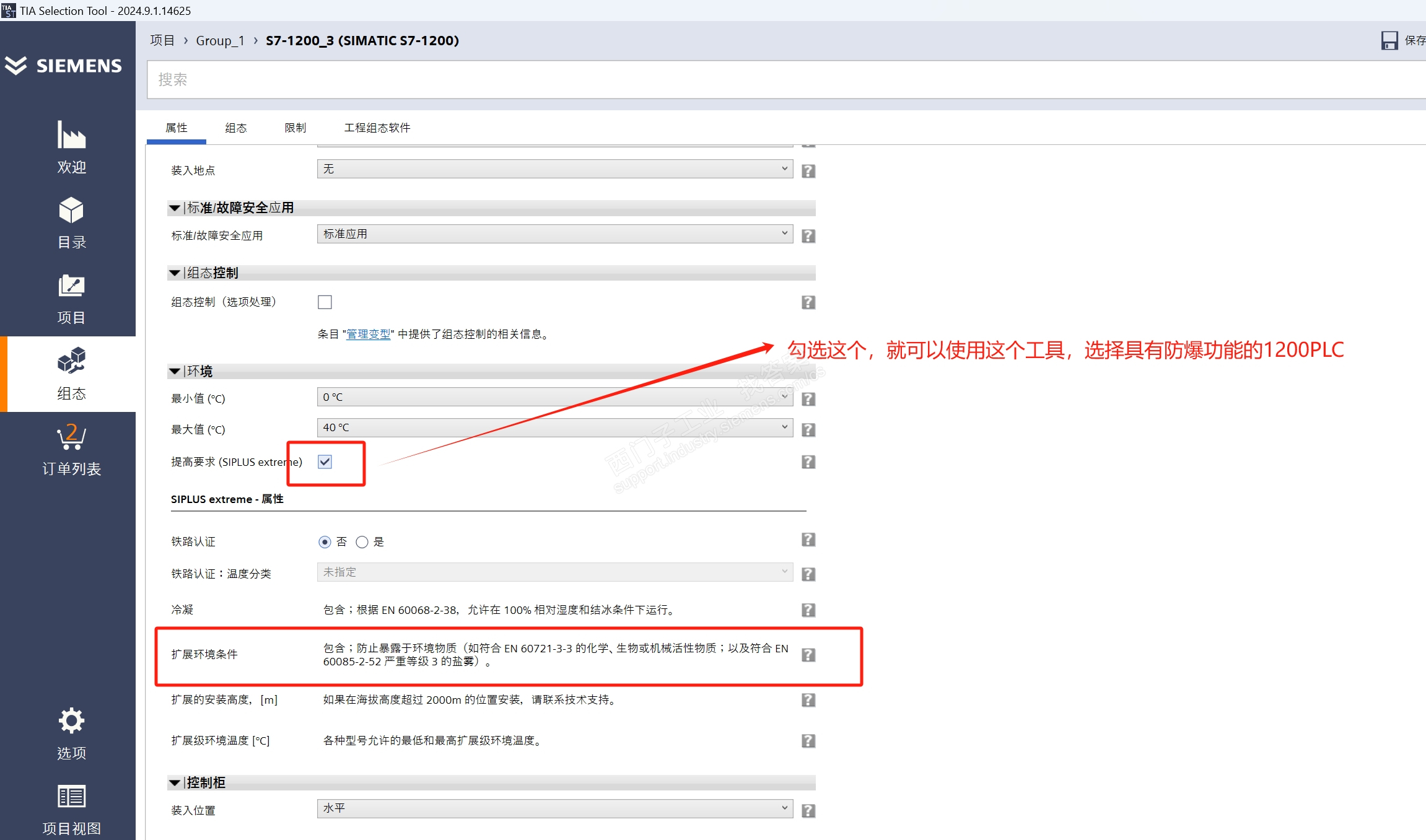
Task: Open the 欢迎 welcome factory icon
Action: (71, 135)
